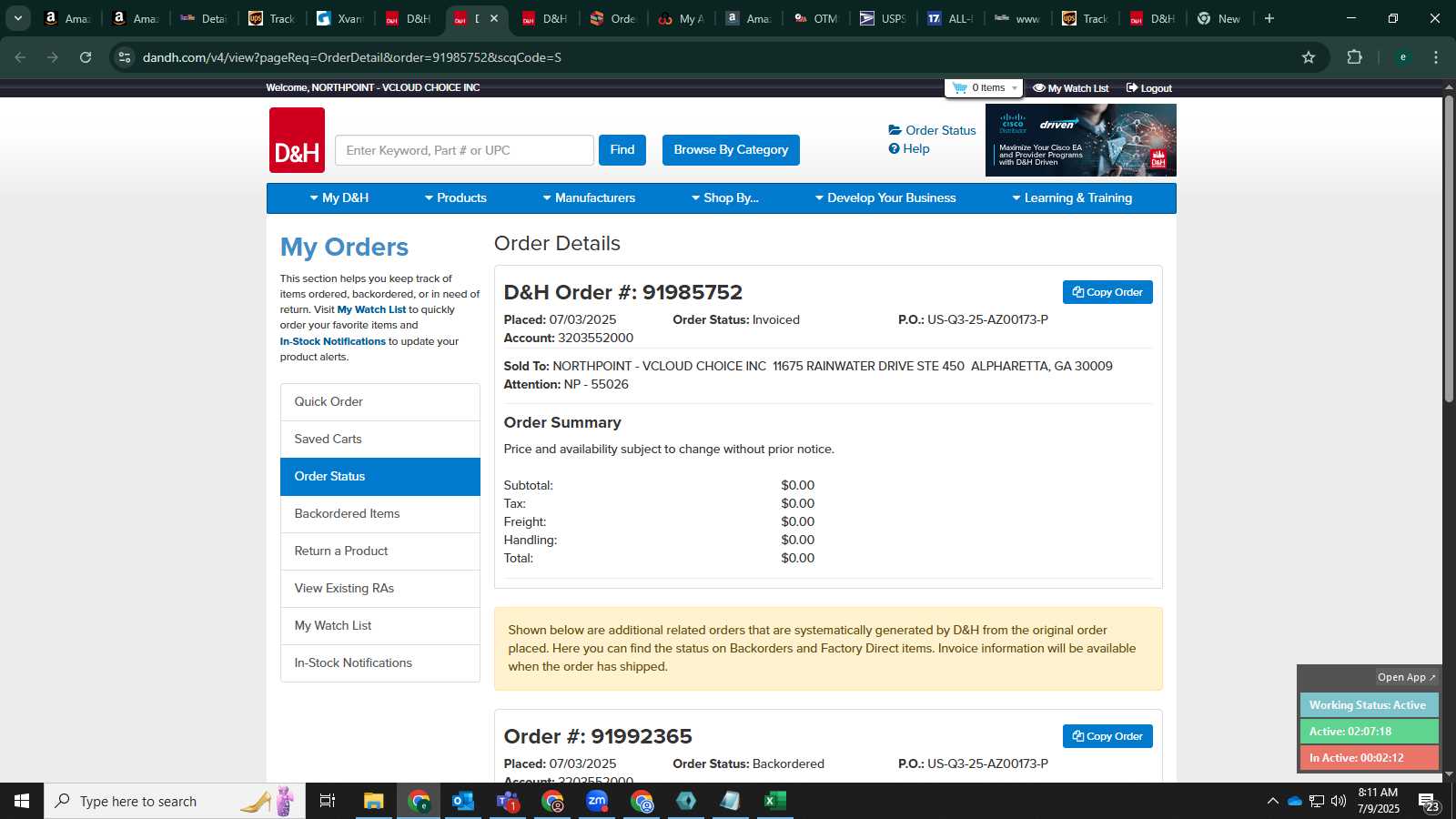Expand the Shop By... menu
1456x819 pixels.
(x=724, y=198)
